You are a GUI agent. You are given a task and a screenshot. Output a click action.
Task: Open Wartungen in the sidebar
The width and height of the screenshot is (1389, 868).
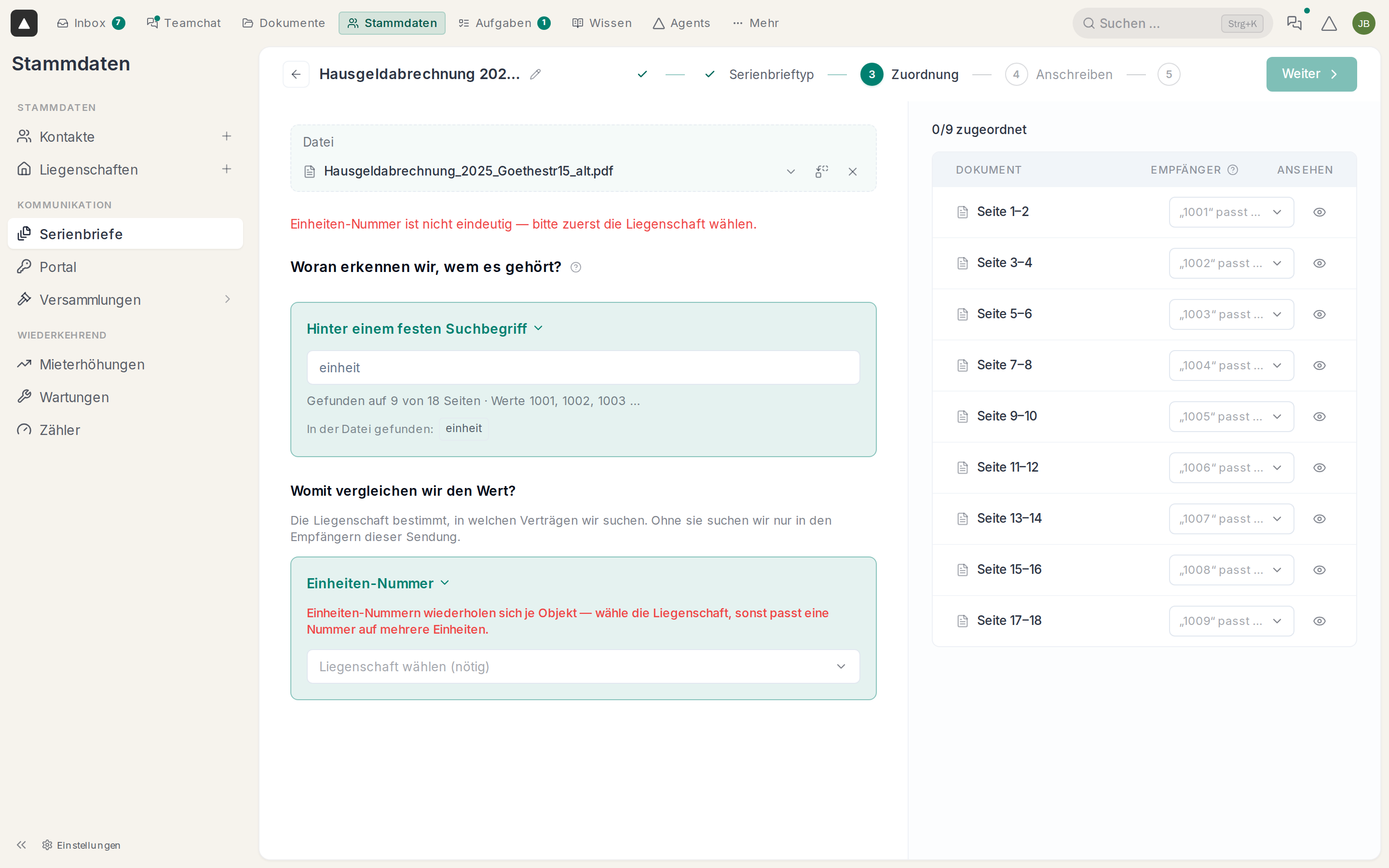125,397
